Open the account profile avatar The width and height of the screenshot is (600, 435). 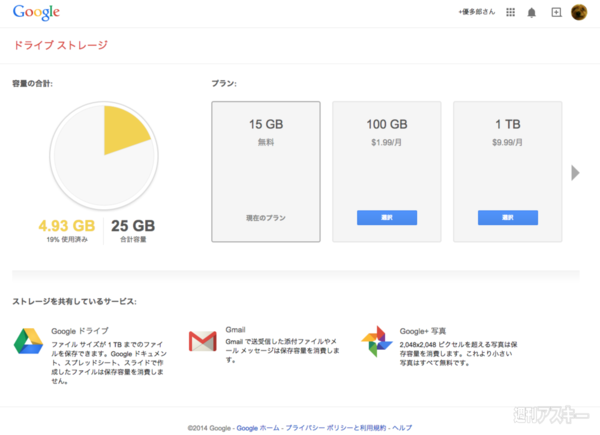coord(579,12)
